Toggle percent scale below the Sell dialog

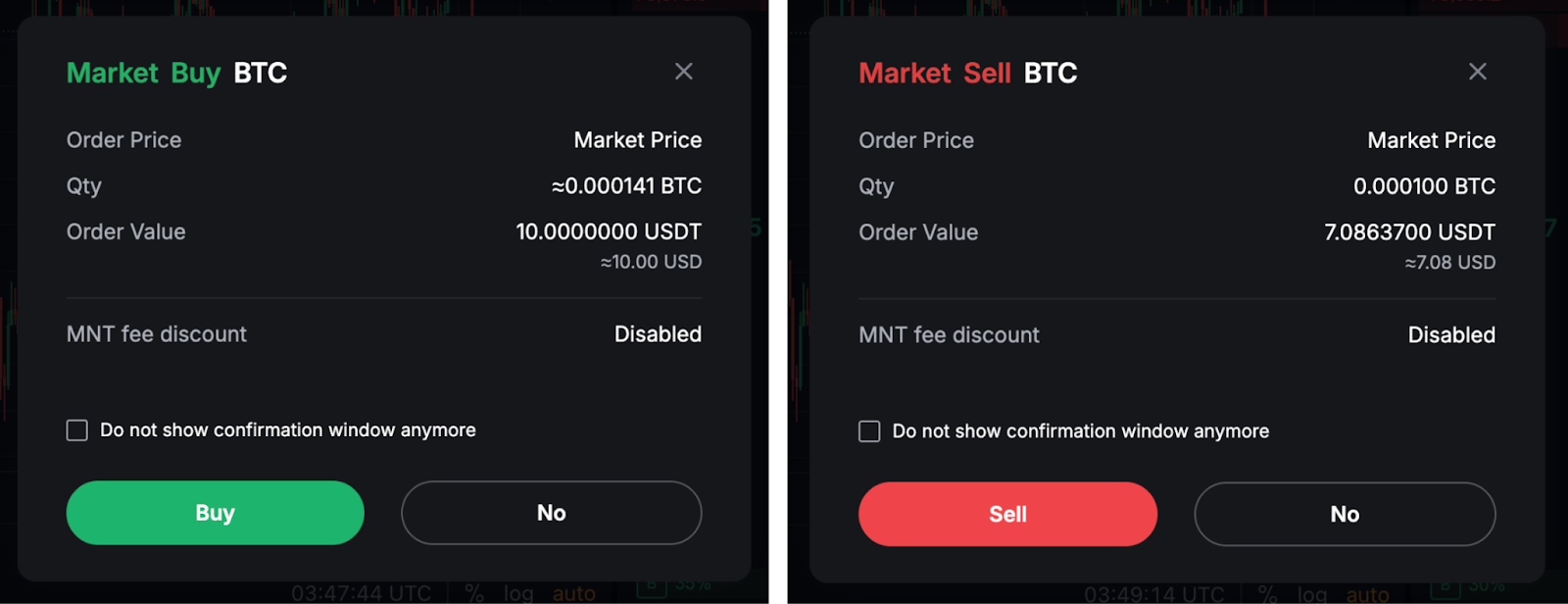pos(1267,594)
